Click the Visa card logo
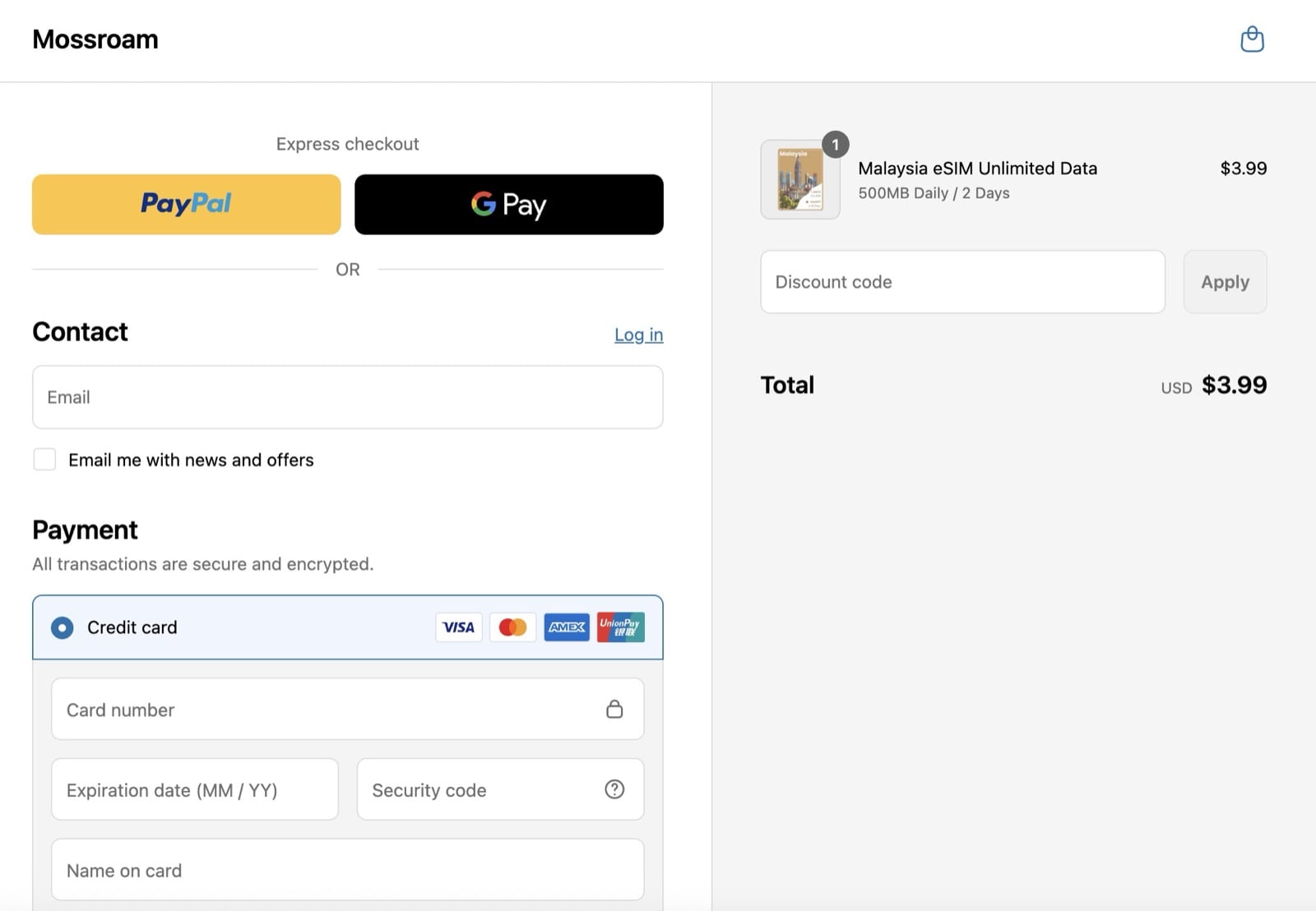Image resolution: width=1316 pixels, height=911 pixels. (x=459, y=627)
